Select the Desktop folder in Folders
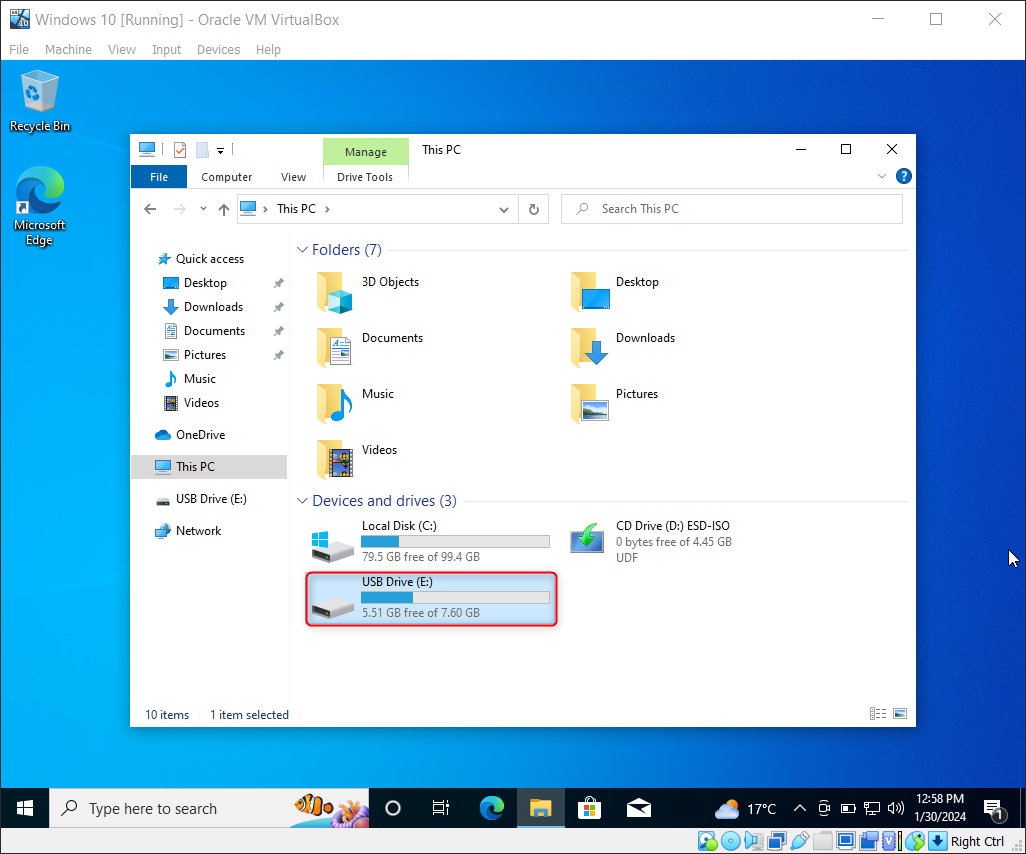 [615, 292]
